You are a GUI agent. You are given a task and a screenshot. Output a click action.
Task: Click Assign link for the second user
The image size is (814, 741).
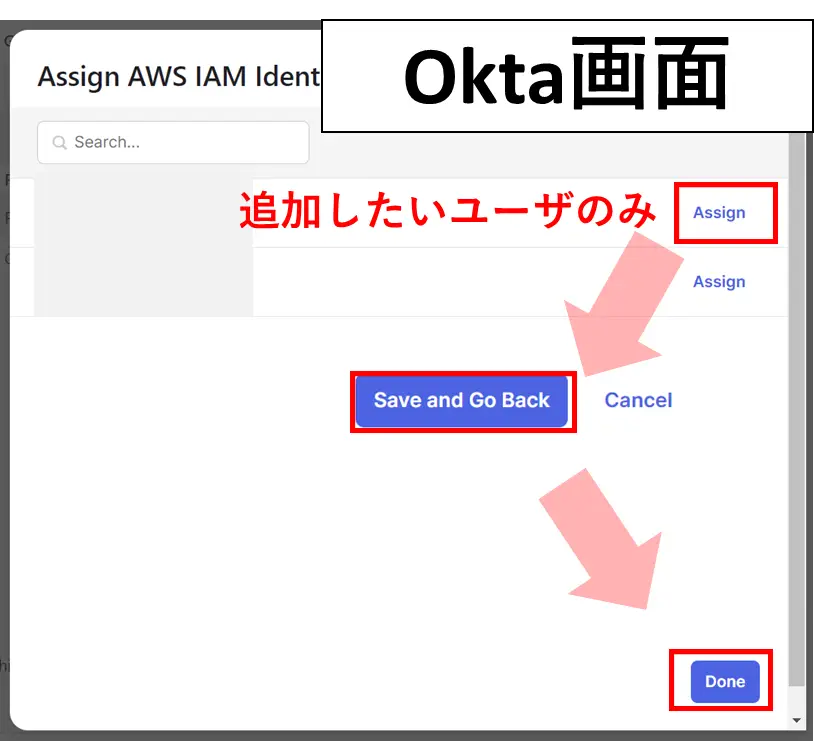pyautogui.click(x=719, y=281)
